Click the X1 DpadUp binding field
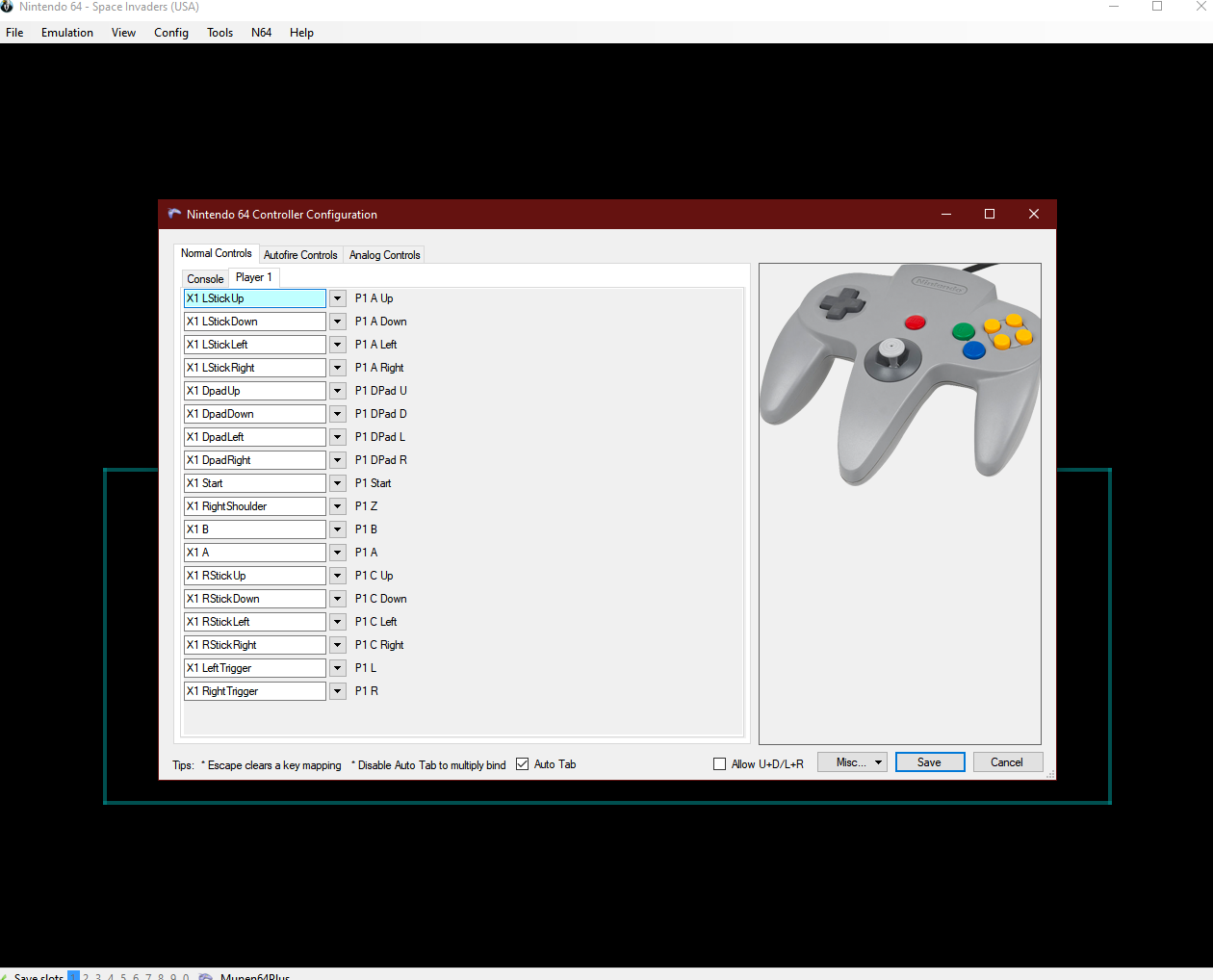1213x980 pixels. [255, 391]
